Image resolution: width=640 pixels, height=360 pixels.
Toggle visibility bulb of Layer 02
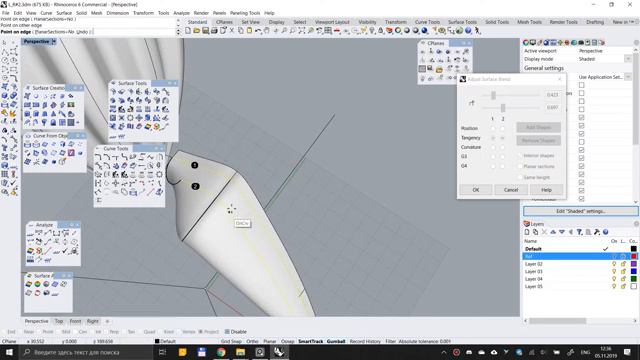[614, 264]
